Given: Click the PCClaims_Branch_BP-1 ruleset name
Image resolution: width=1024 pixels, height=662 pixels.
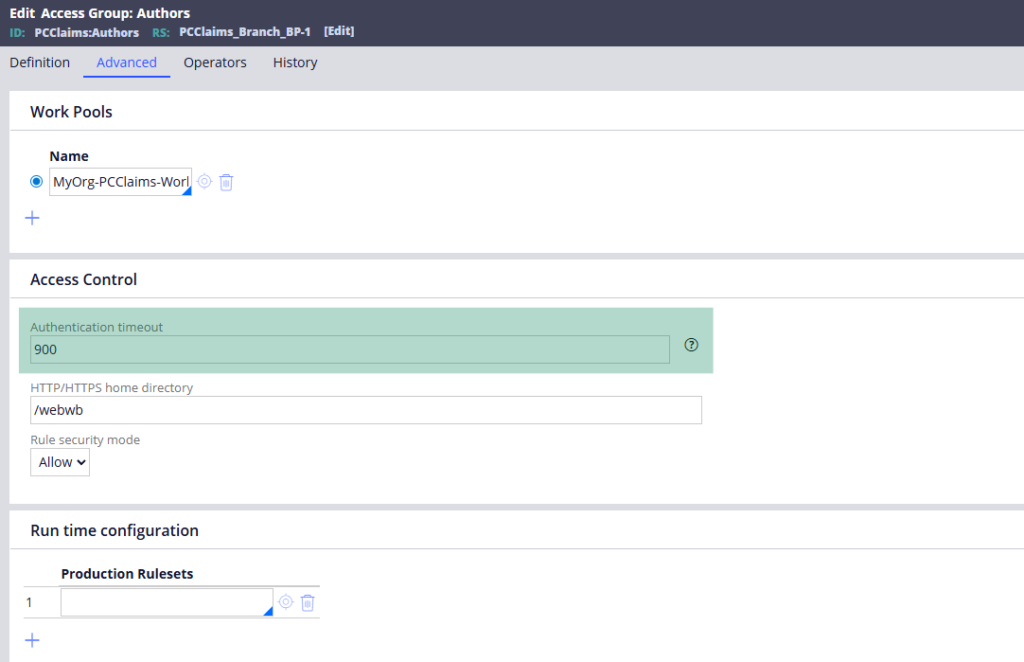Looking at the screenshot, I should coord(245,31).
